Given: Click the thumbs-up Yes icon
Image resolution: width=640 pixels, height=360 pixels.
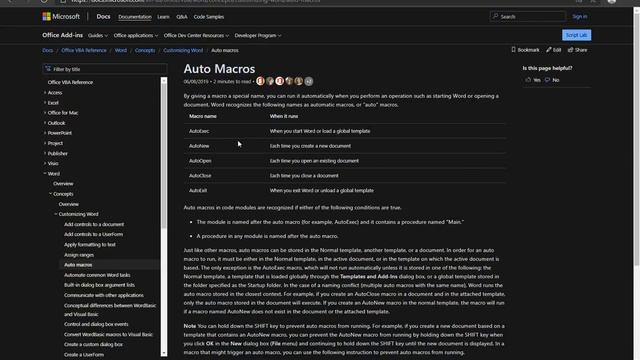Looking at the screenshot, I should [529, 80].
